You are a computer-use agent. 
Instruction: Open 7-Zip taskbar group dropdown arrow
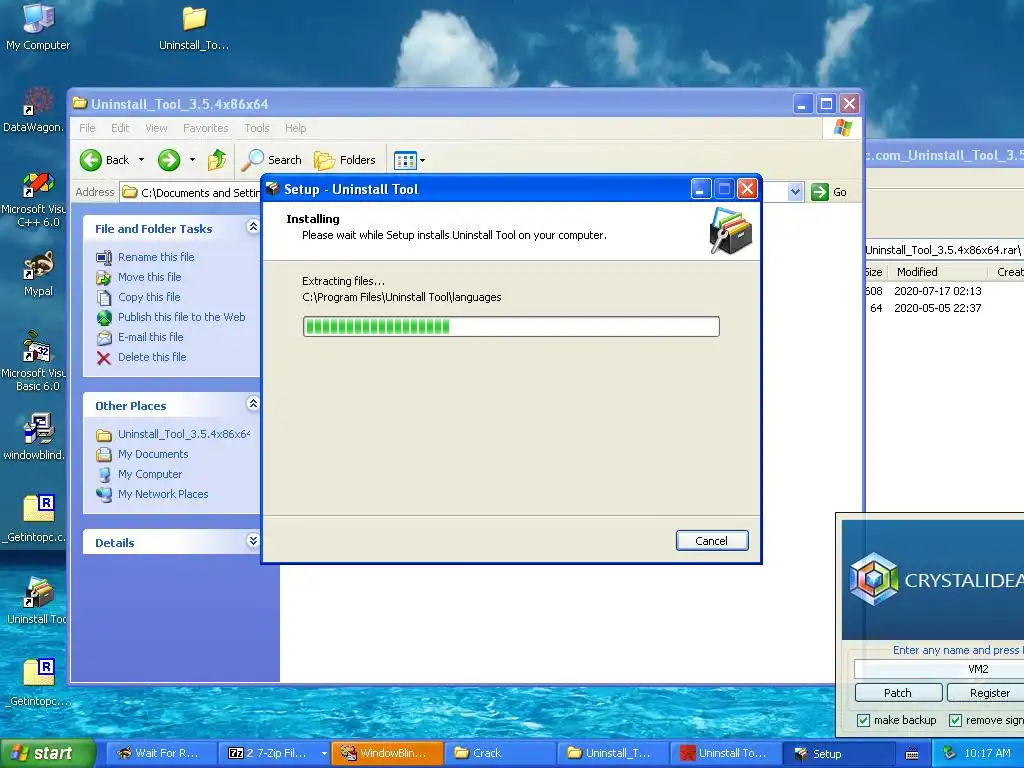pos(324,754)
